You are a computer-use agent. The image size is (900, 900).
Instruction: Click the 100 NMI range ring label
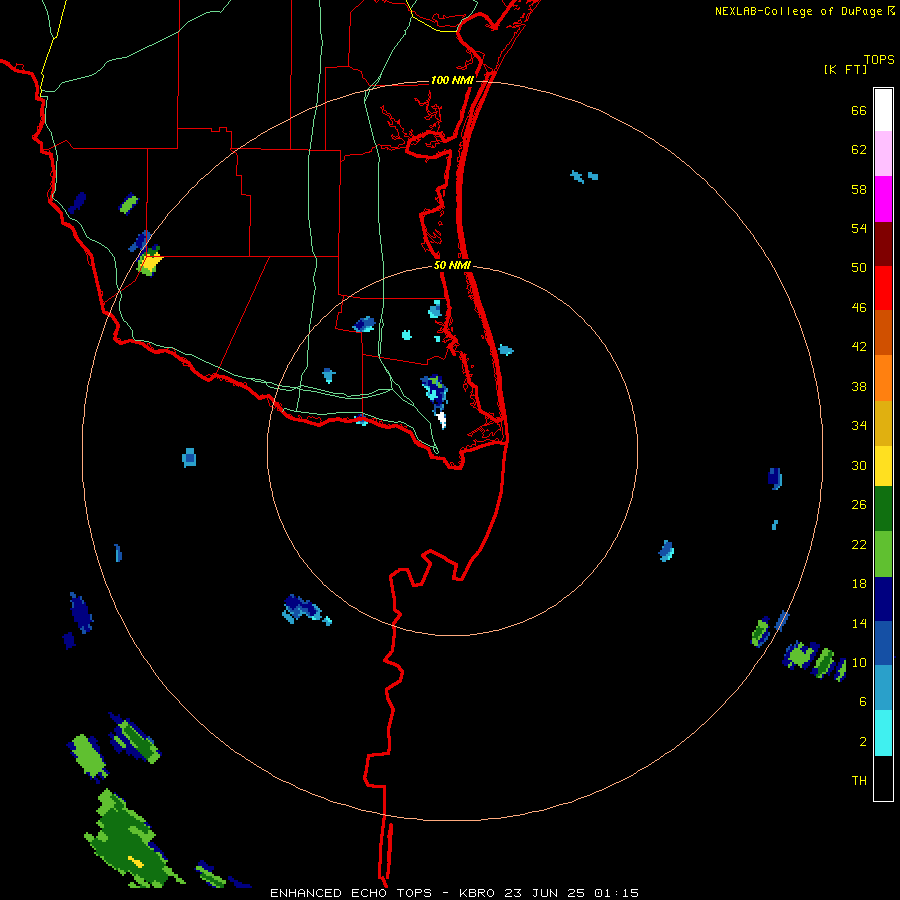[452, 80]
